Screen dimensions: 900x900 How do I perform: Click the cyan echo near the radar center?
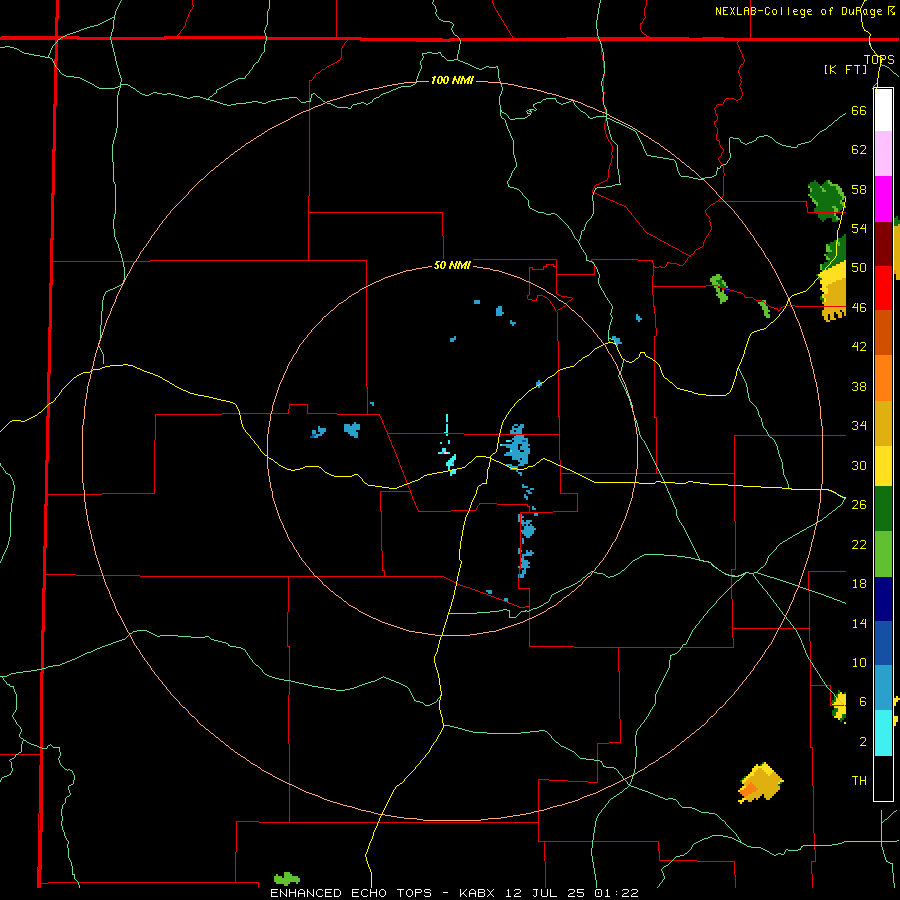pos(451,463)
